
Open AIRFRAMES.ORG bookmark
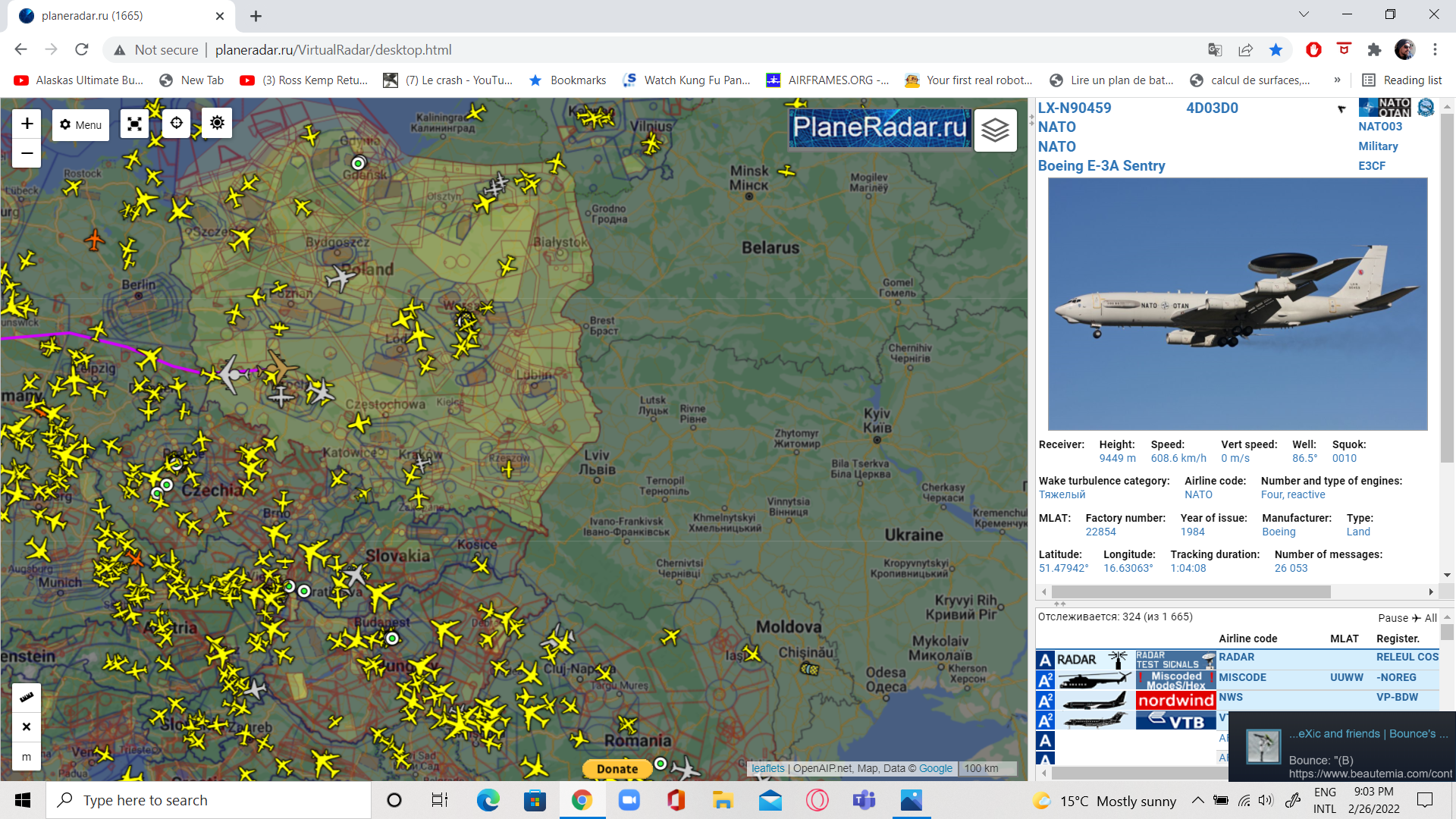[827, 80]
